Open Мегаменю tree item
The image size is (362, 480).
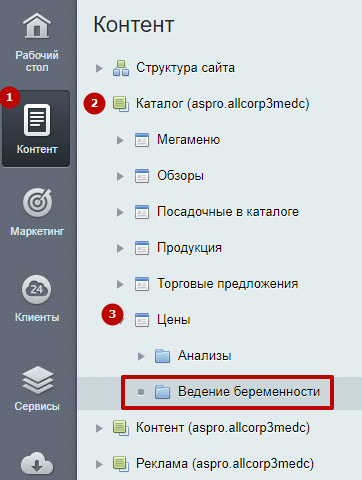[x=189, y=140]
